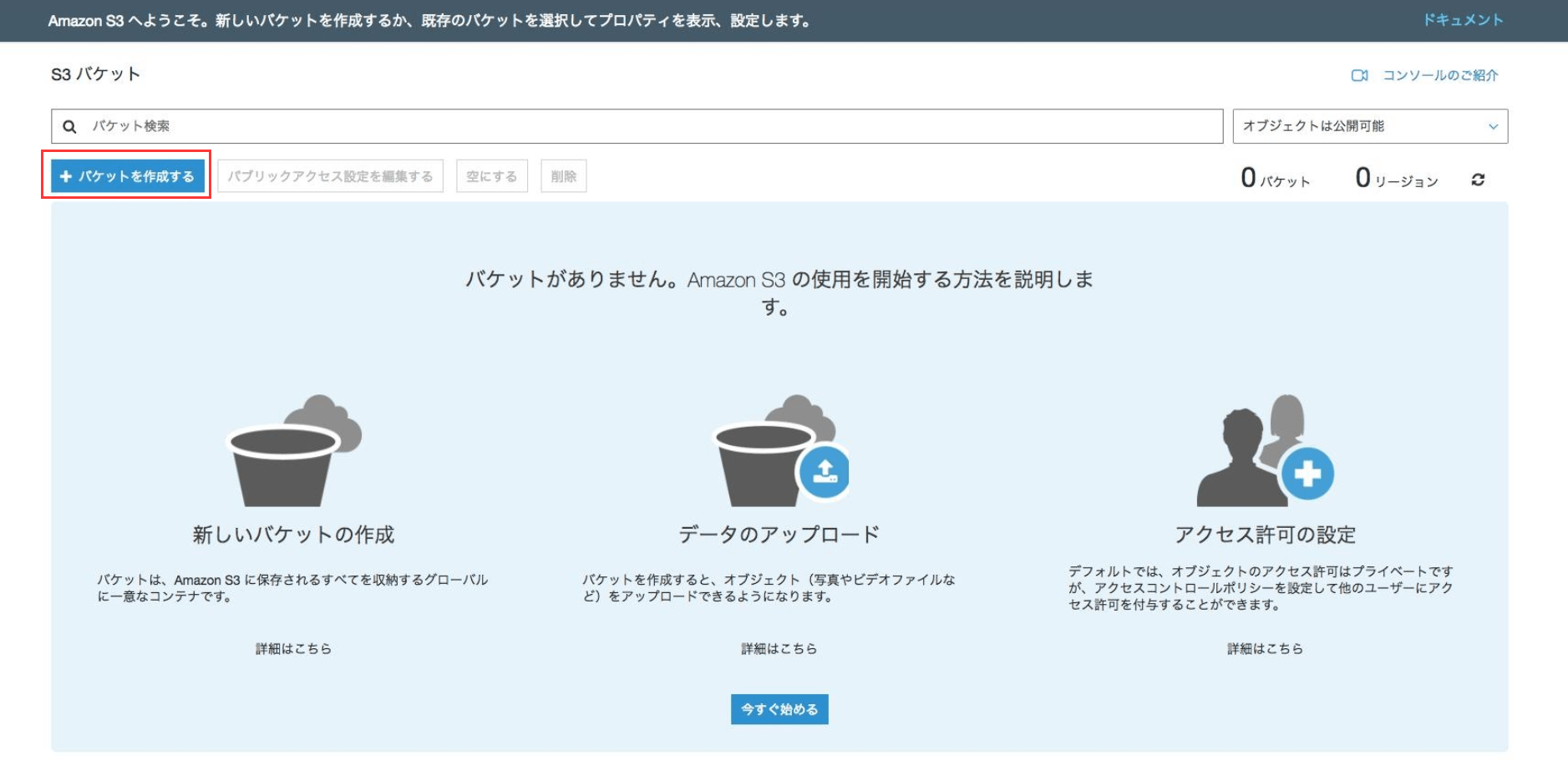Click the refresh icon to reload bucket list
Screen dimensions: 1568x766
click(x=1477, y=177)
